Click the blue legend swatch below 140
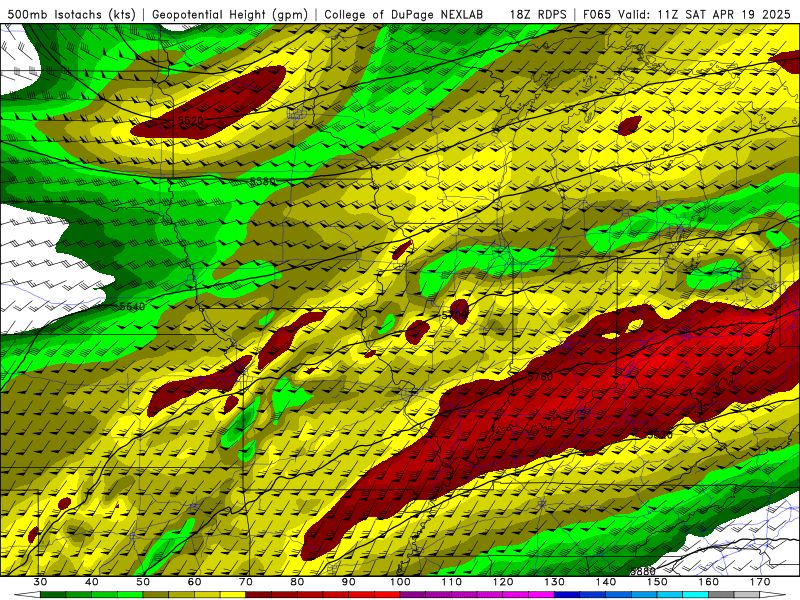Viewport: 800px width, 600px height. (x=593, y=595)
